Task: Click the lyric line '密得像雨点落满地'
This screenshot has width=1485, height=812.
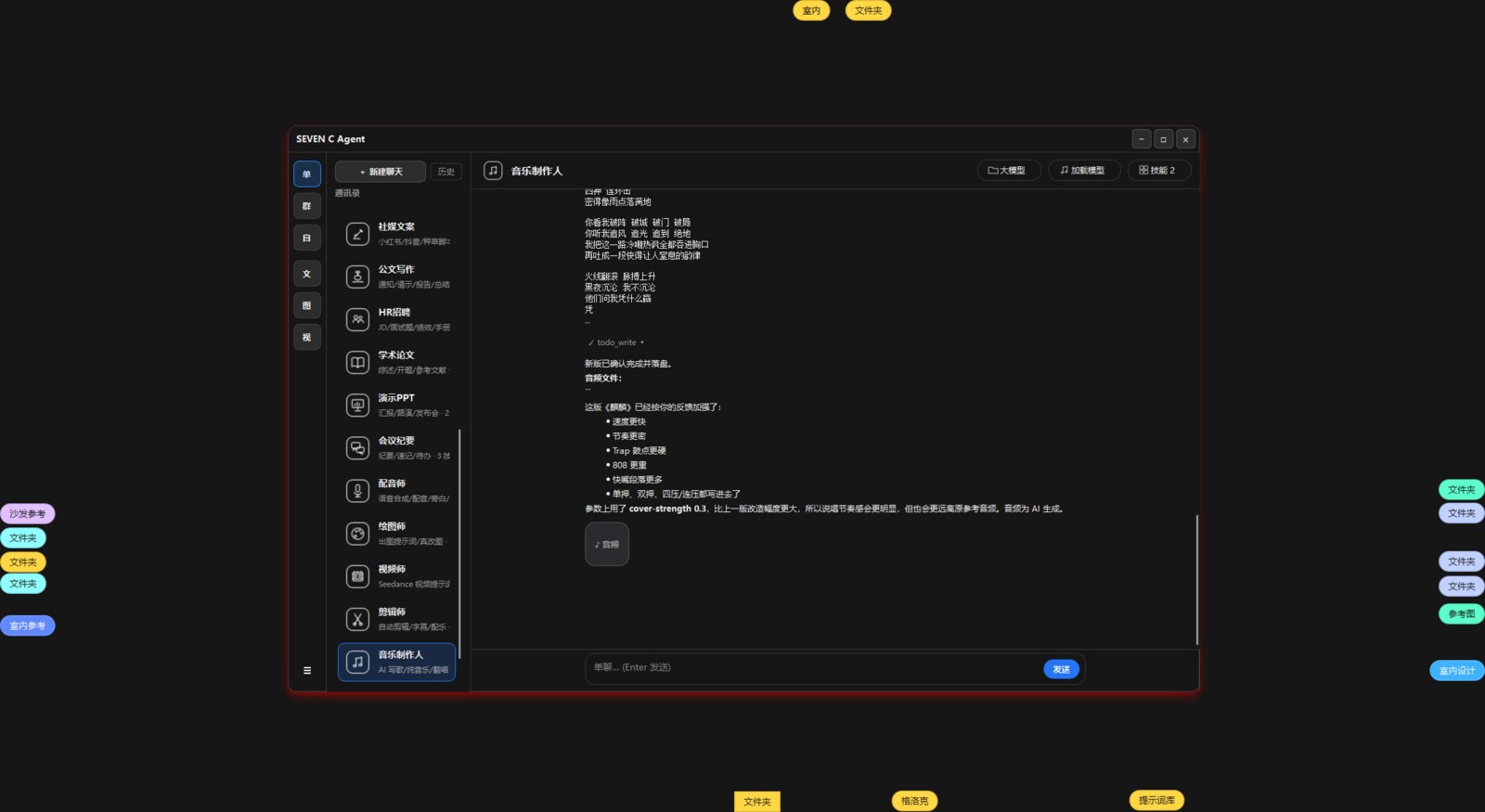Action: 618,201
